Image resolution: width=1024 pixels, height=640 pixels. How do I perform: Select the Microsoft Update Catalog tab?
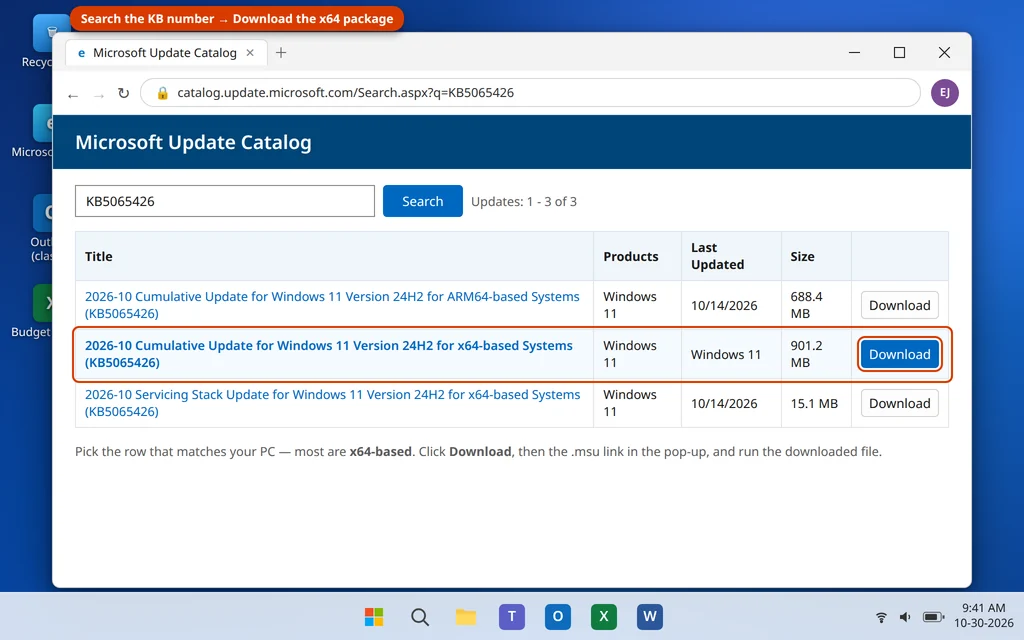(x=166, y=53)
